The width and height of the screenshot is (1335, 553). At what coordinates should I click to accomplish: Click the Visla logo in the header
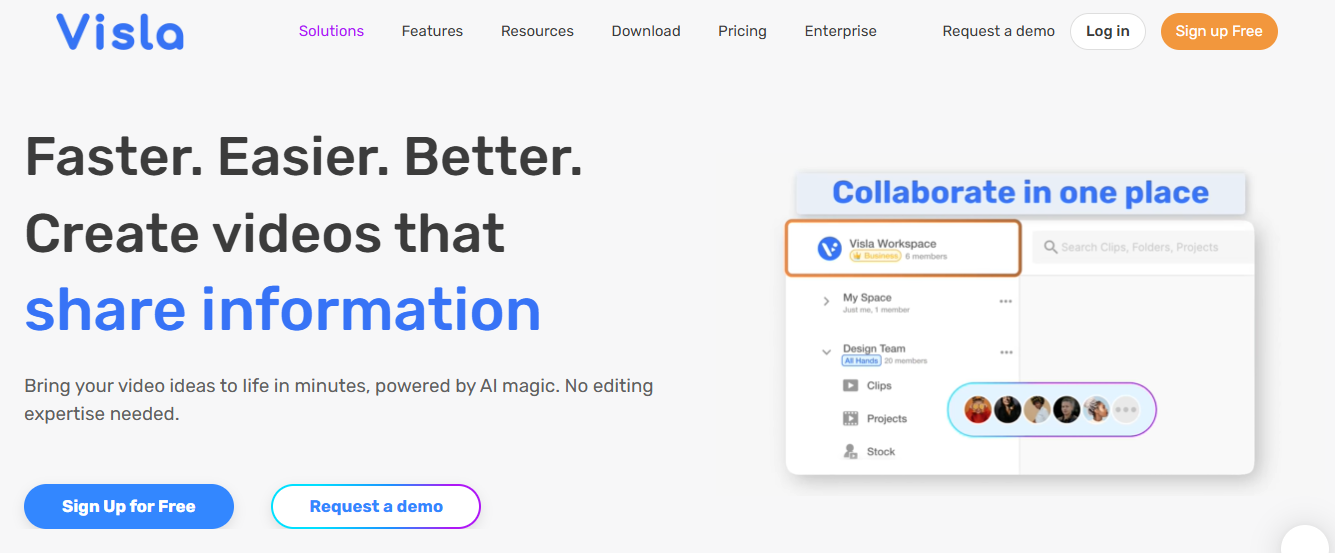click(120, 31)
